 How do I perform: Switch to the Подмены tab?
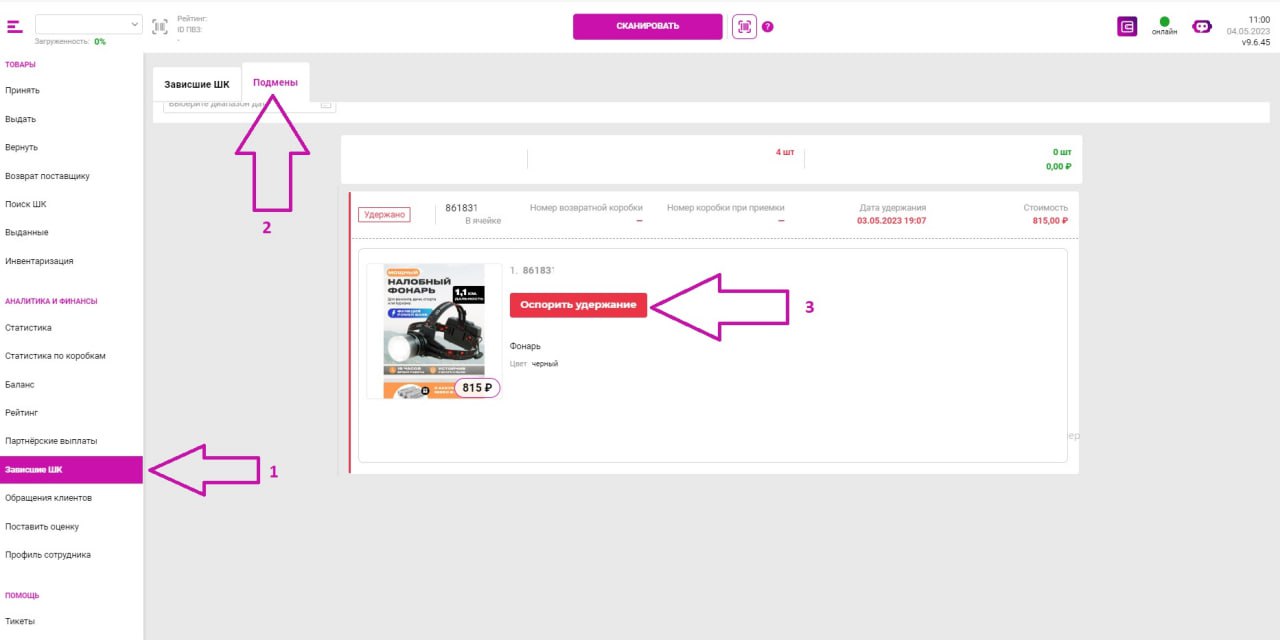click(275, 83)
